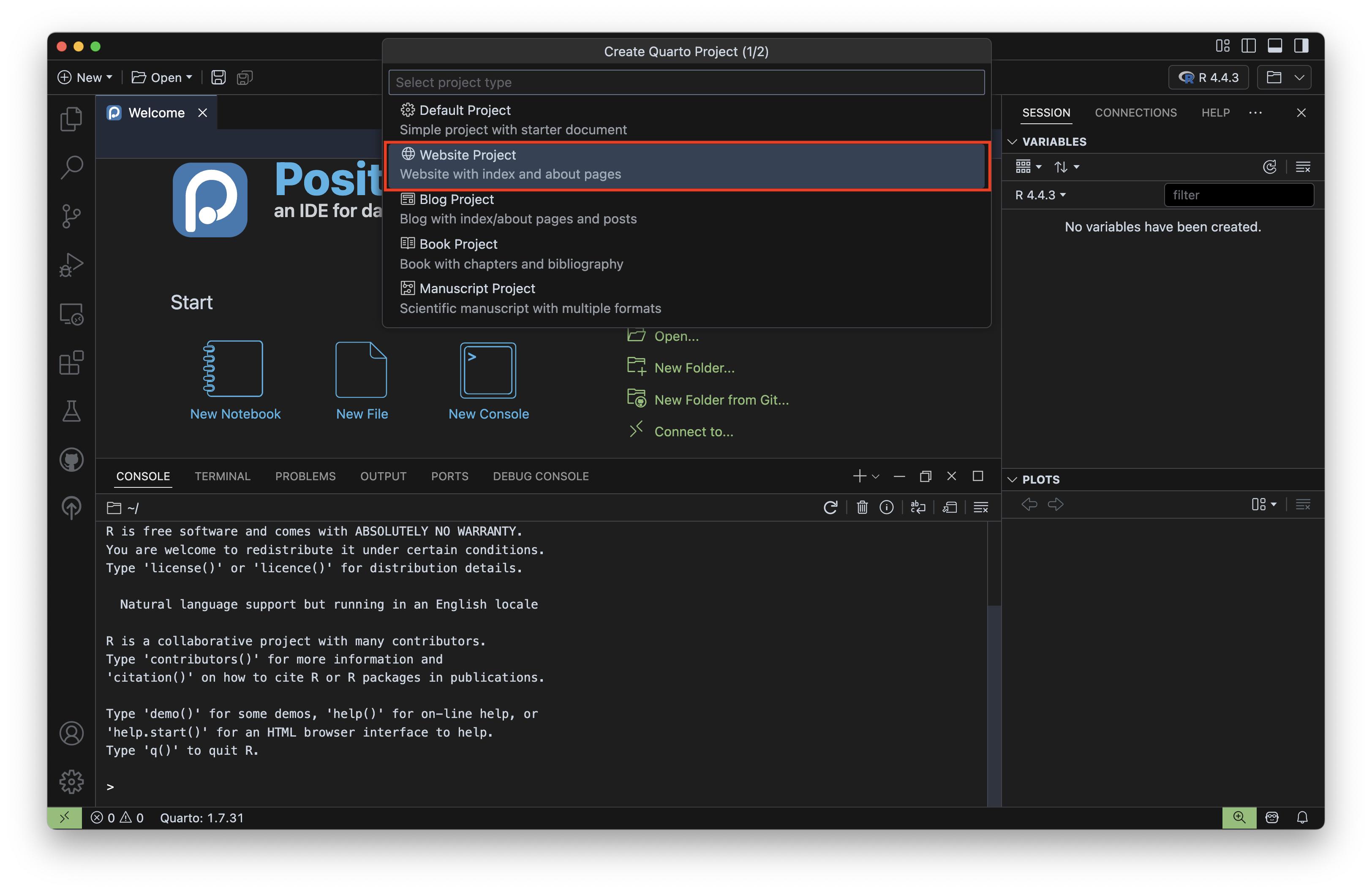
Task: Open the R 4.4.3 session dropdown in variables
Action: [1040, 195]
